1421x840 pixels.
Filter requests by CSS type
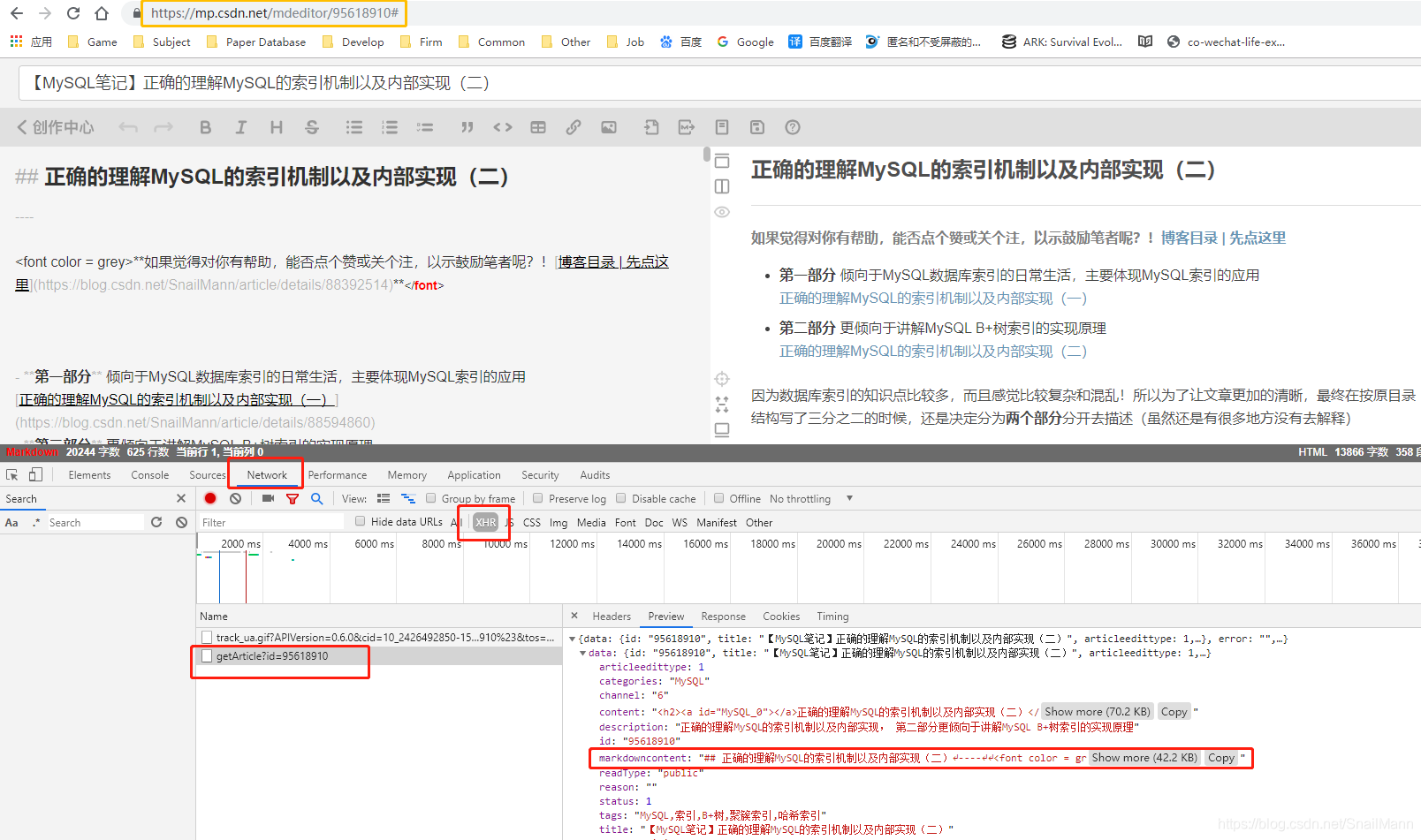click(532, 522)
